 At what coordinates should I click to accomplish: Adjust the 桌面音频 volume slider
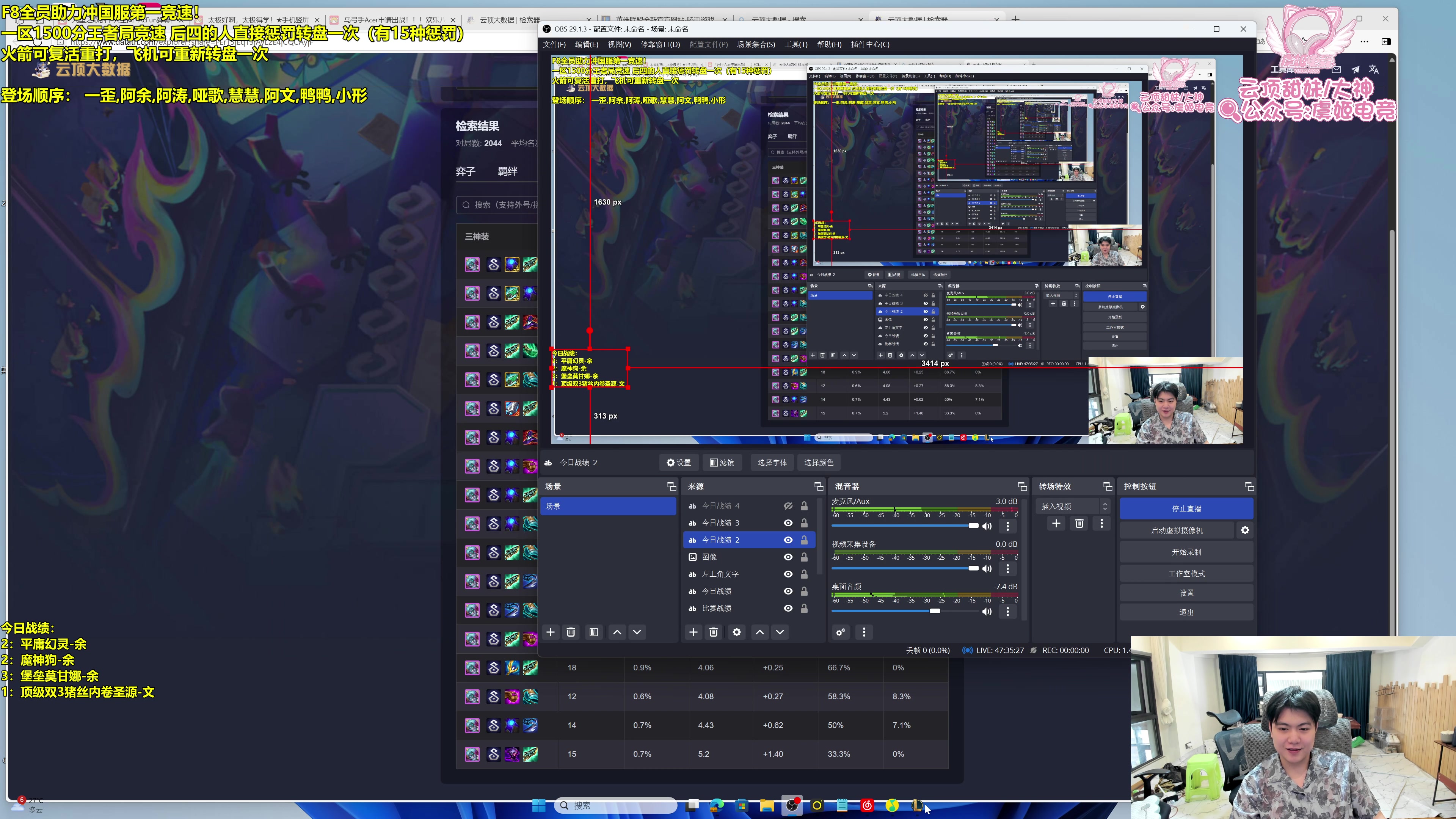click(905, 611)
